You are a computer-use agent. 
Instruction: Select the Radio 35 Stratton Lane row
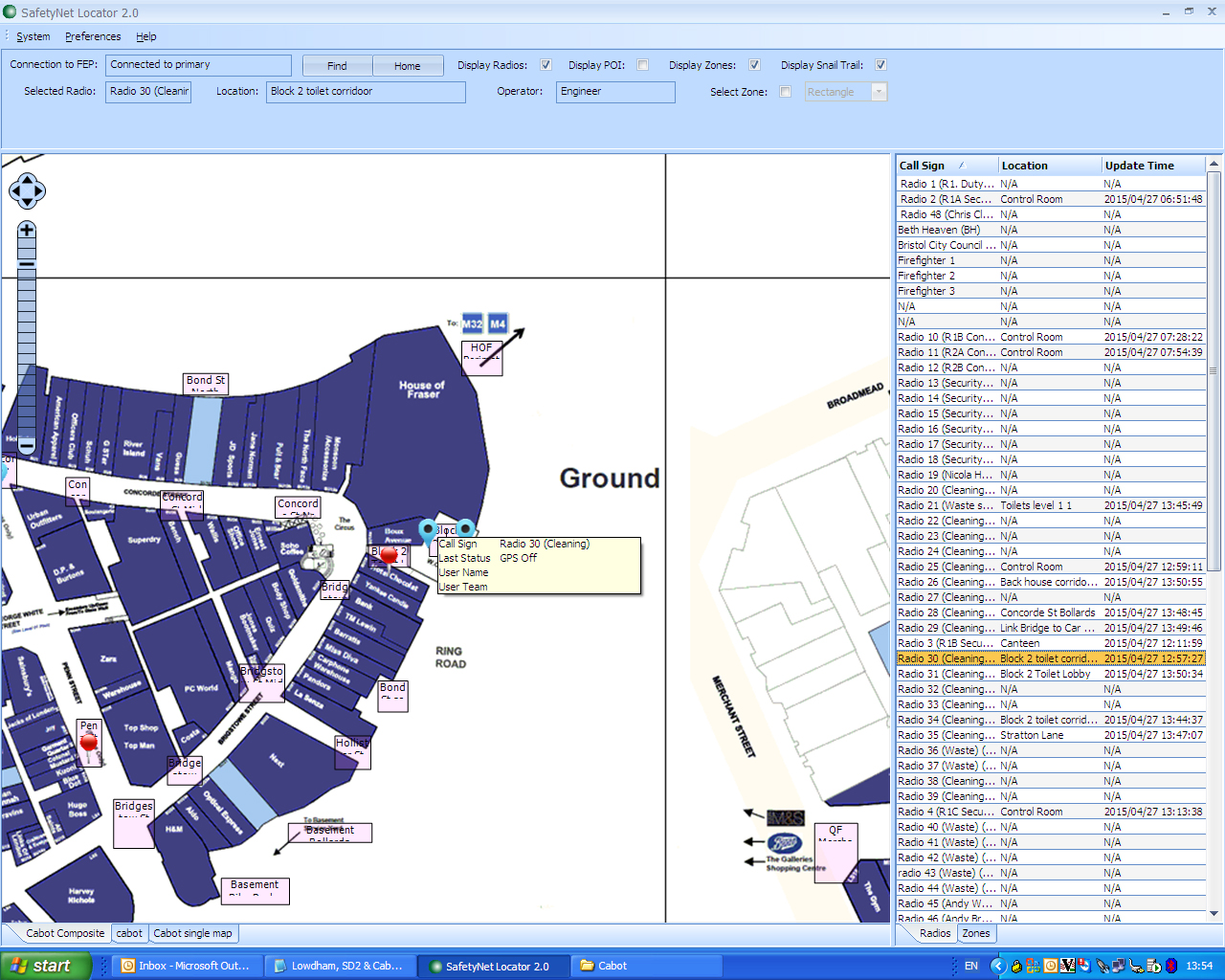click(1050, 735)
